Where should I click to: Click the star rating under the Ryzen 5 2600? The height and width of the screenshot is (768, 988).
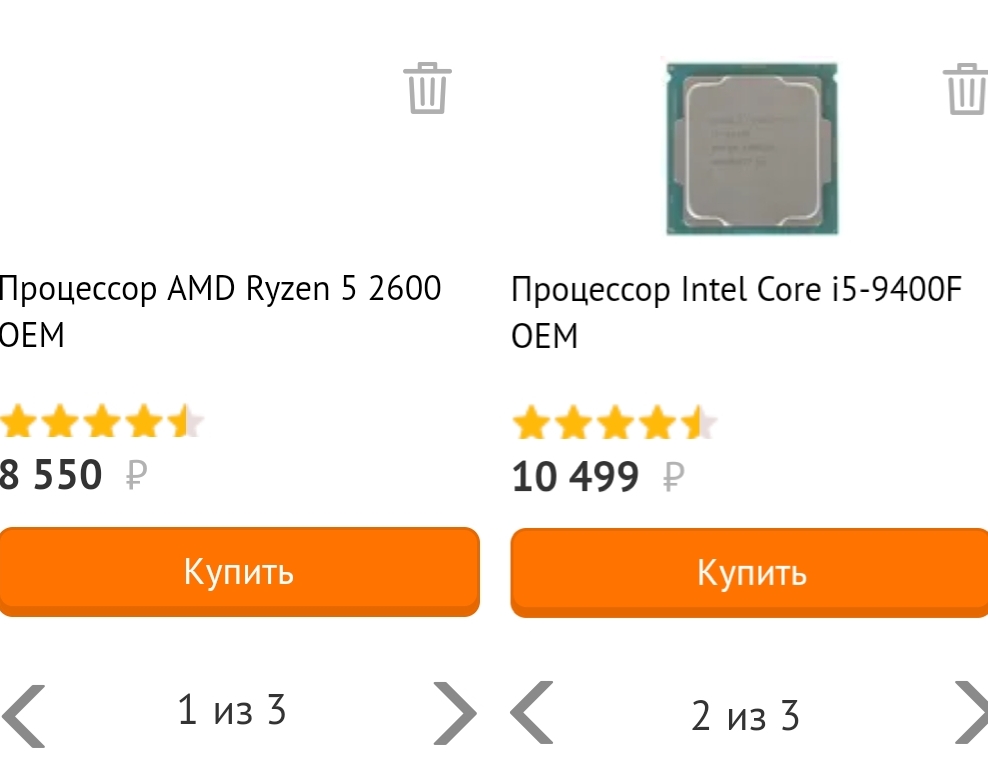pos(102,424)
